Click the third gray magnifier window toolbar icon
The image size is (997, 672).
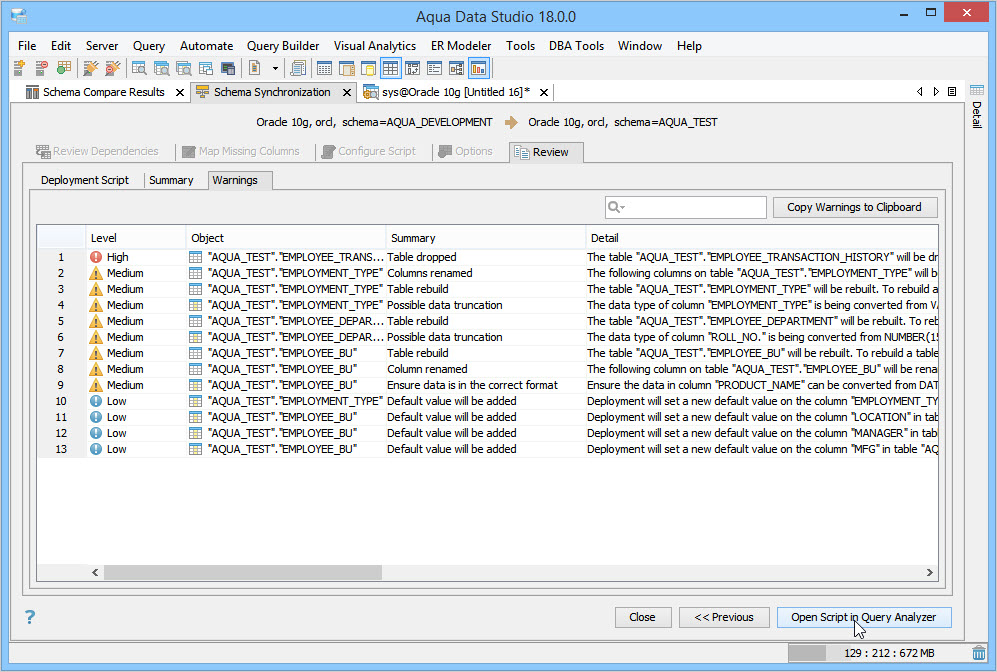click(184, 68)
